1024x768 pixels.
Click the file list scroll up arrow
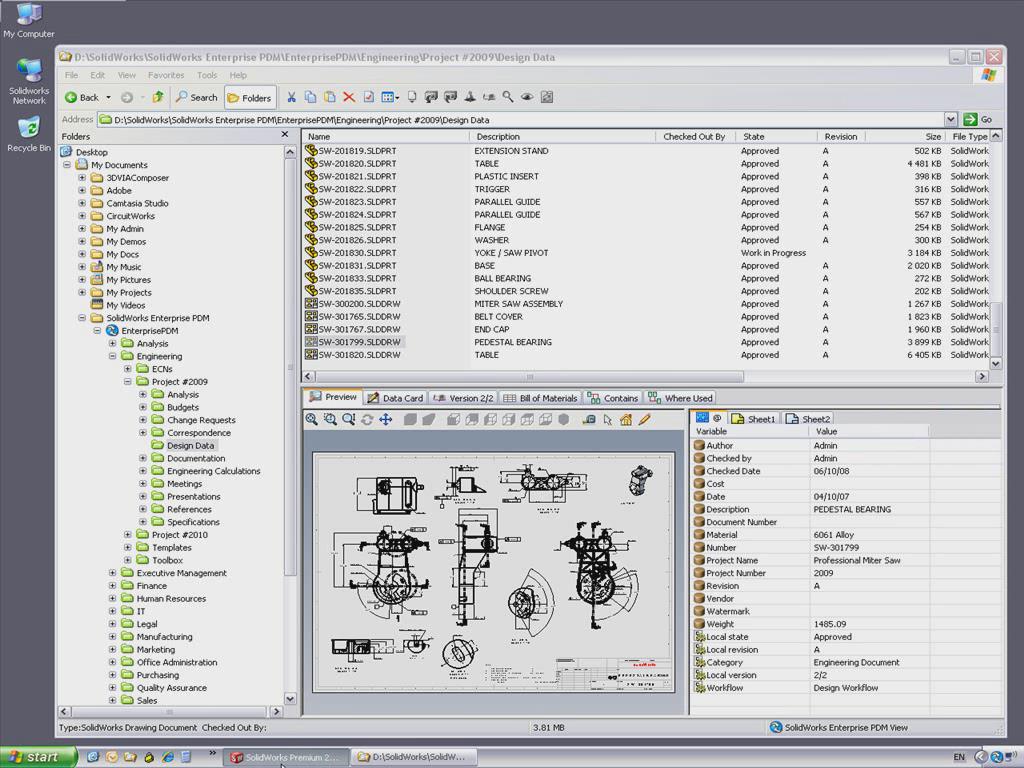995,136
